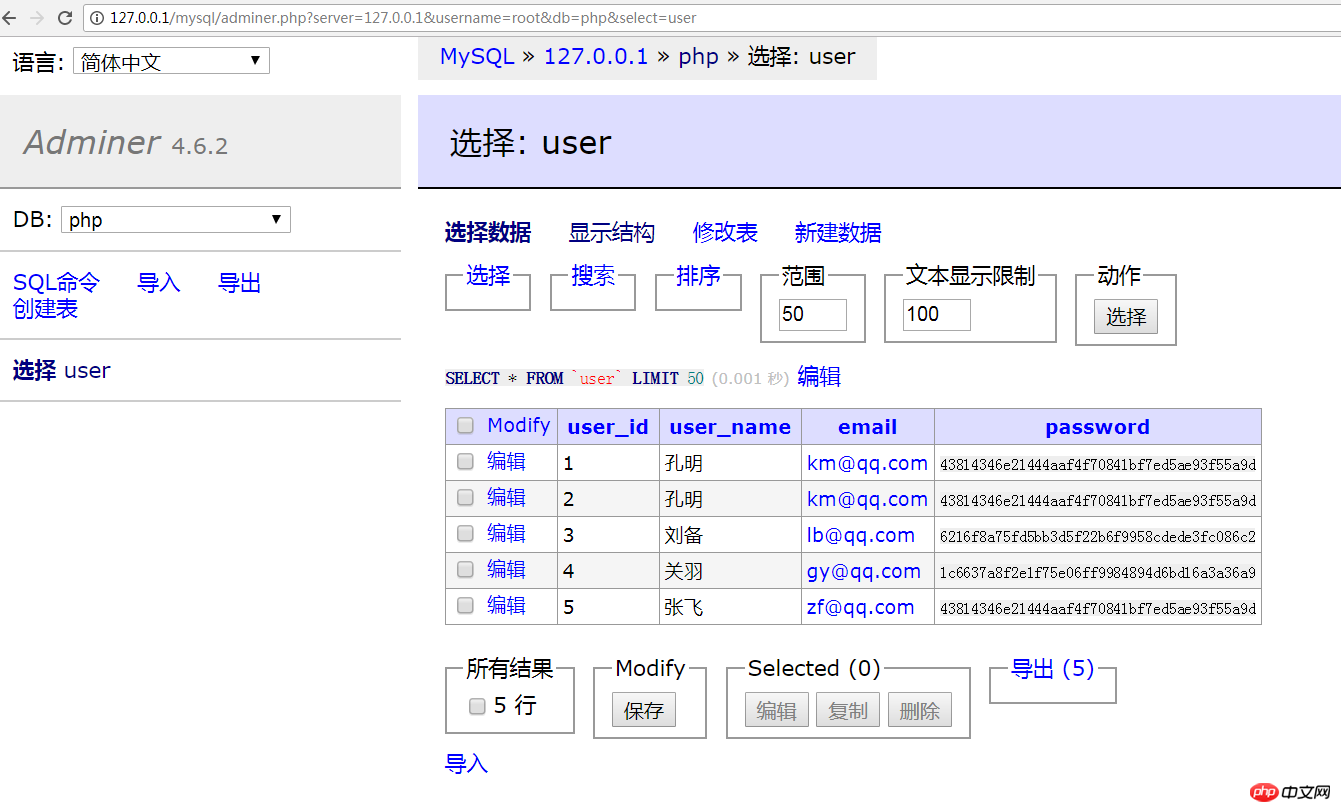Image resolution: width=1341 pixels, height=812 pixels.
Task: Open the SQL命令 link
Action: pyautogui.click(x=56, y=283)
